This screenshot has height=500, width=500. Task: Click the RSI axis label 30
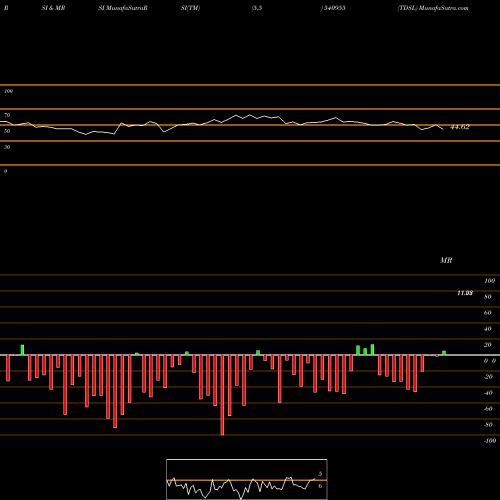pos(7,147)
